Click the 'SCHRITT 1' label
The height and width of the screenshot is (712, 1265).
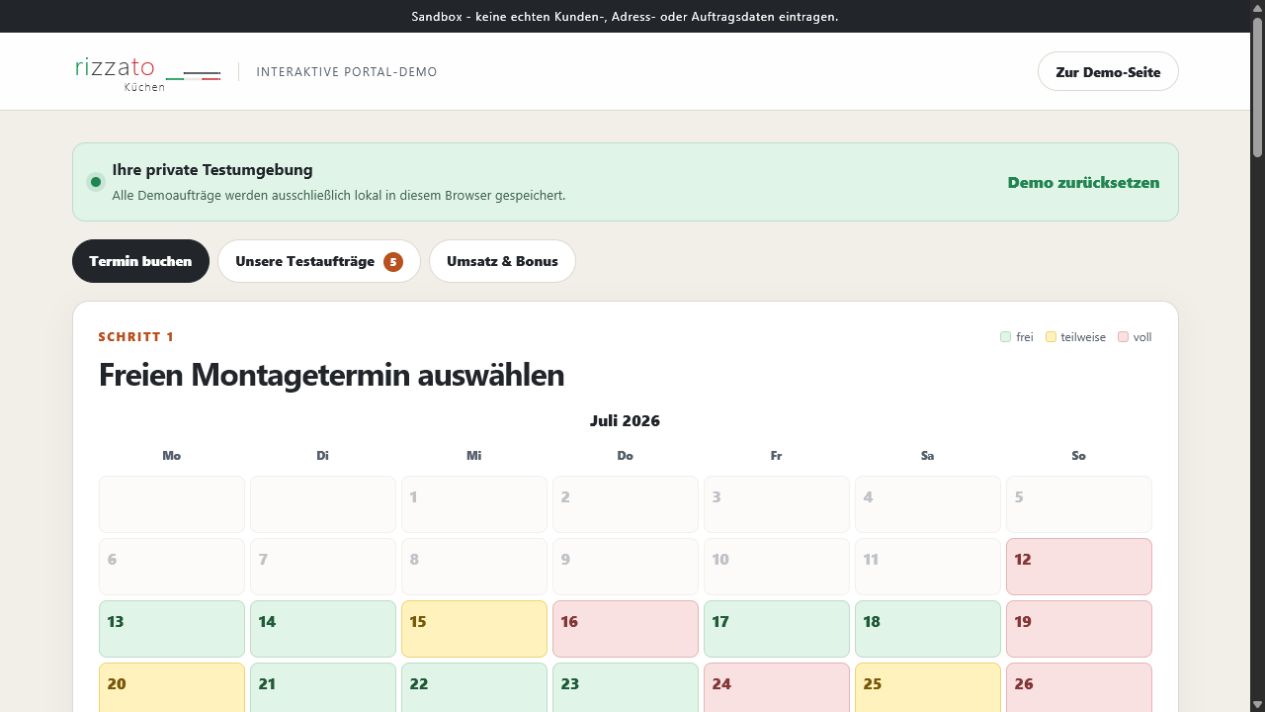coord(136,337)
